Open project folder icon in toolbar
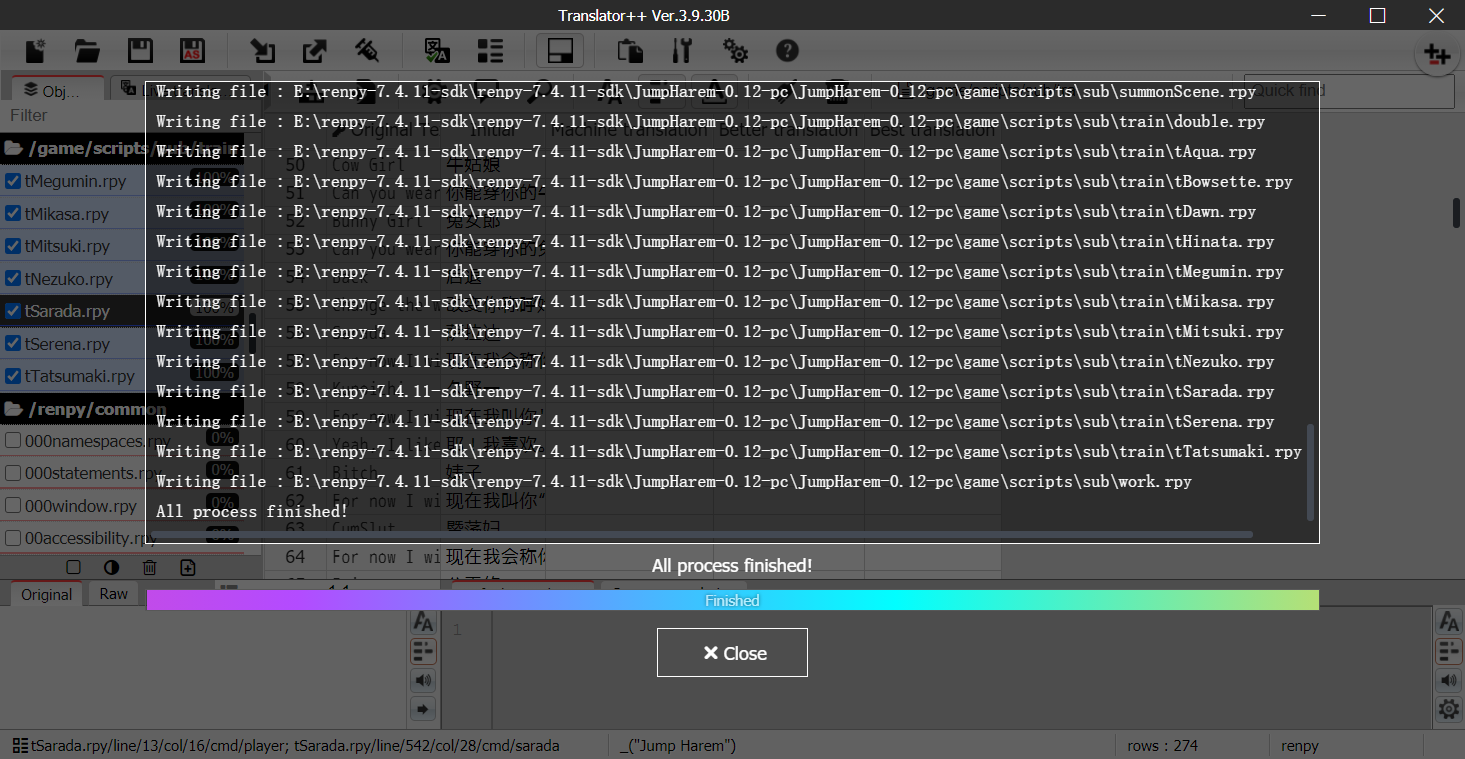The width and height of the screenshot is (1465, 759). [x=88, y=51]
